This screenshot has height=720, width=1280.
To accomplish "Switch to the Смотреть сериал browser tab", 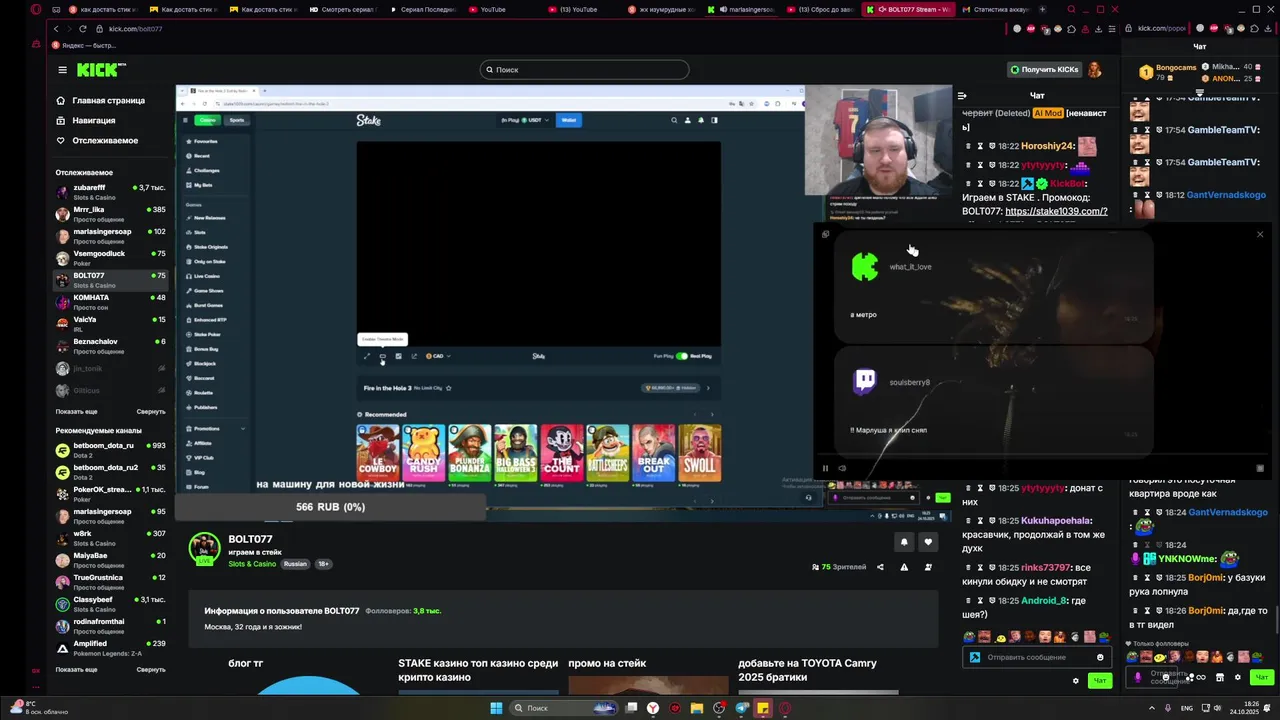I will pyautogui.click(x=343, y=9).
